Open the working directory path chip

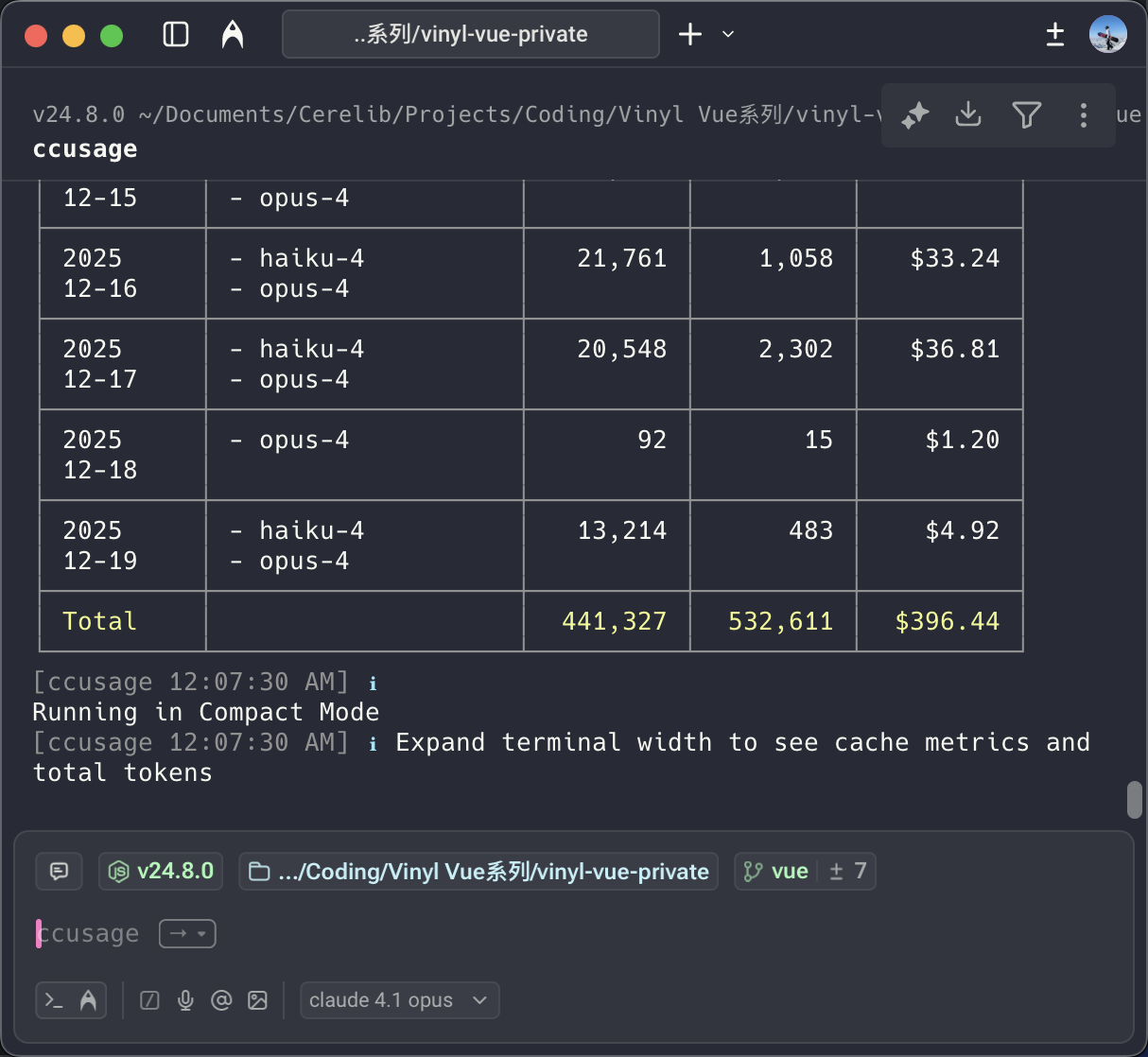click(x=478, y=871)
